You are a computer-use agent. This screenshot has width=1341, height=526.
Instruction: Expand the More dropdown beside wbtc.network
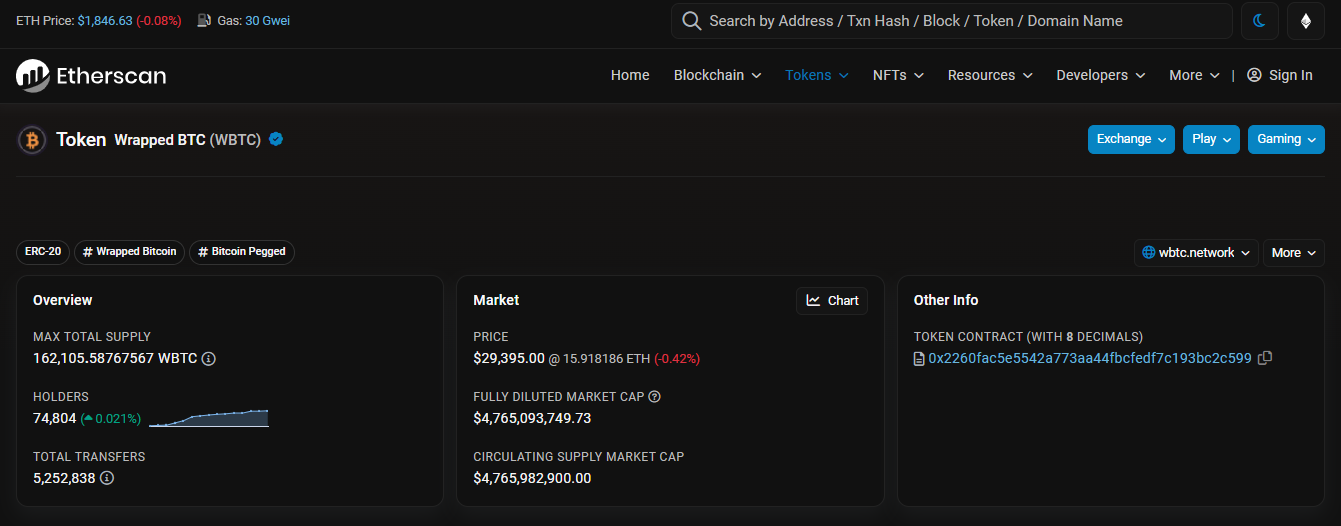(1294, 253)
